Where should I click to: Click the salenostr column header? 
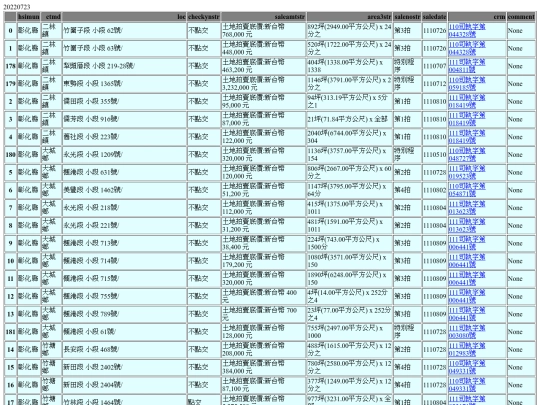407,17
